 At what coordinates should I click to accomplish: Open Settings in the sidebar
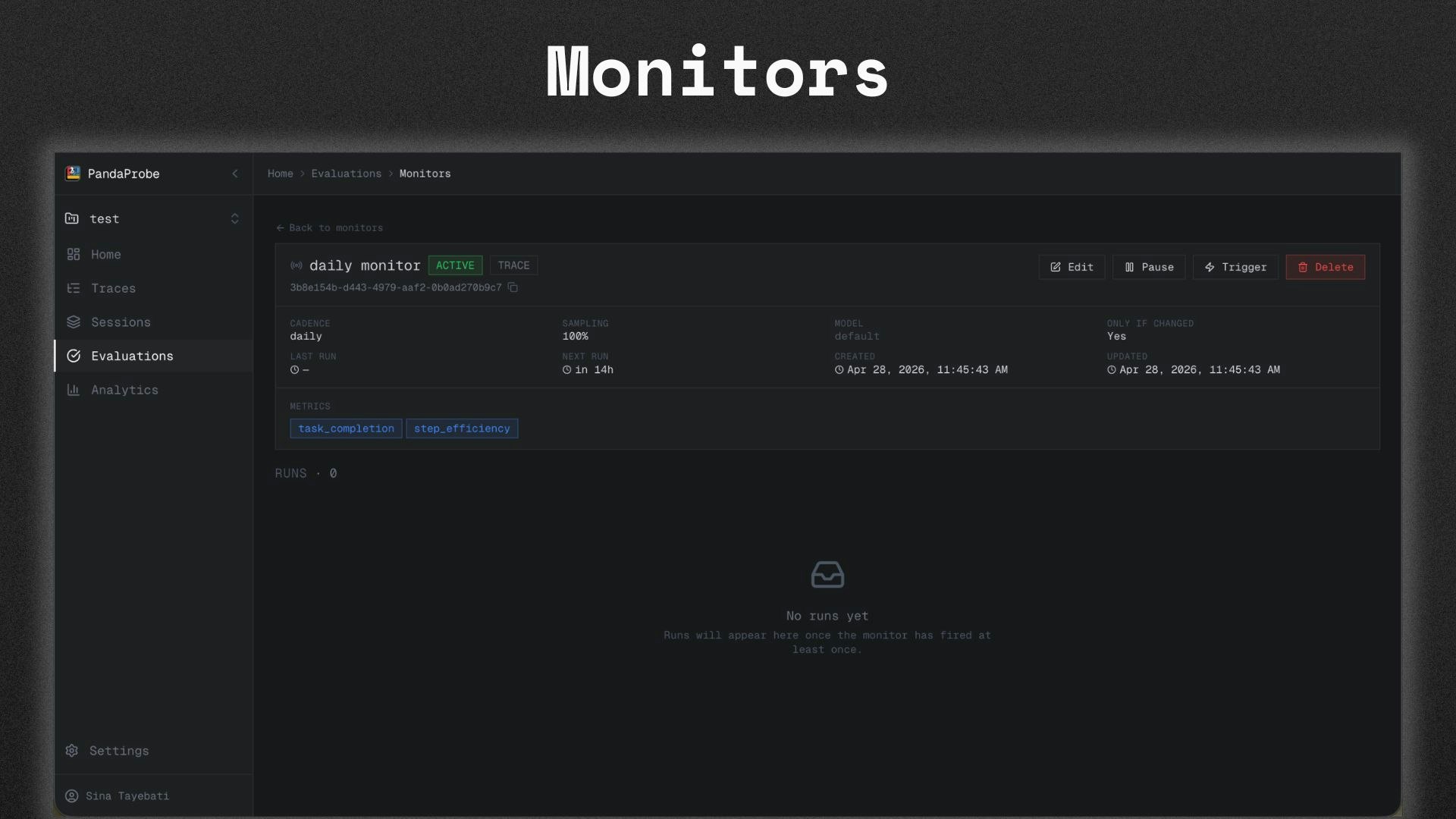tap(153, 751)
